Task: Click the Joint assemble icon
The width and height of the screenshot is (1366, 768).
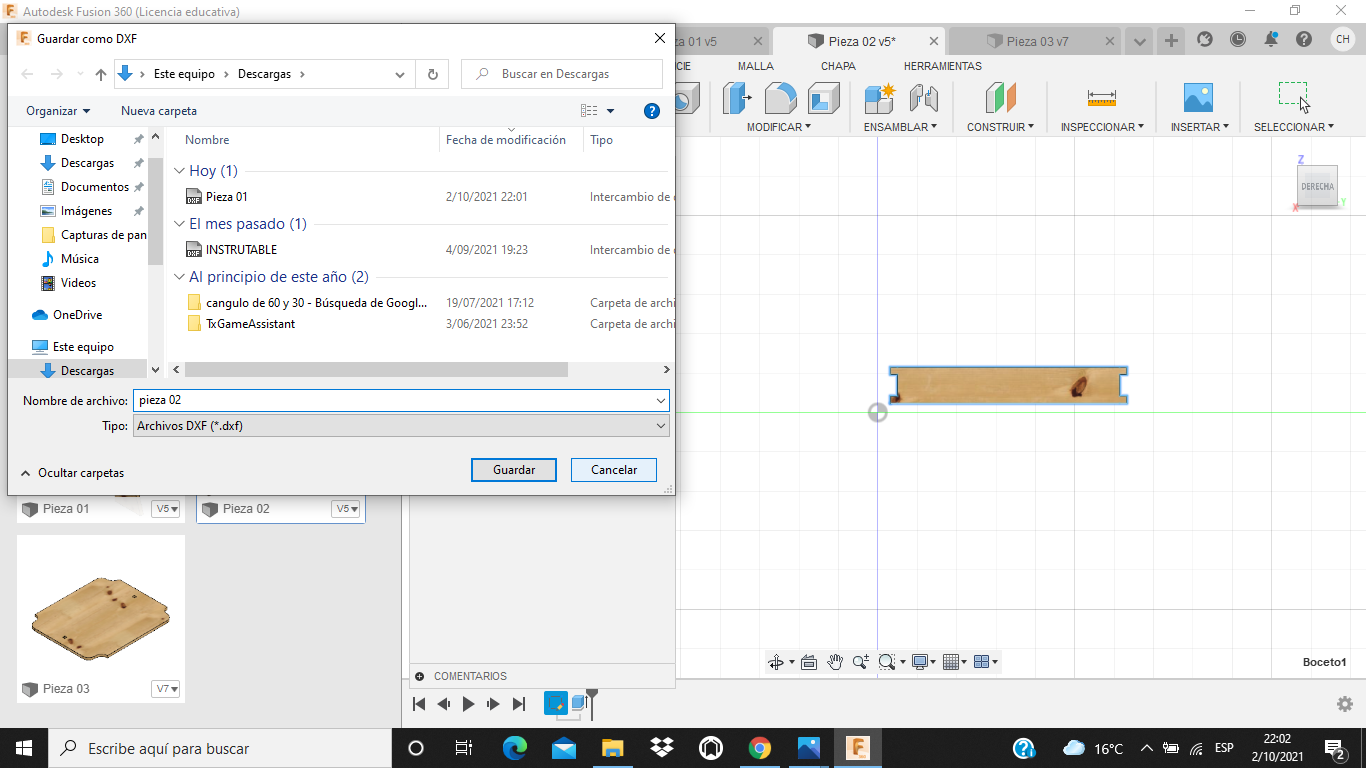Action: pyautogui.click(x=924, y=99)
